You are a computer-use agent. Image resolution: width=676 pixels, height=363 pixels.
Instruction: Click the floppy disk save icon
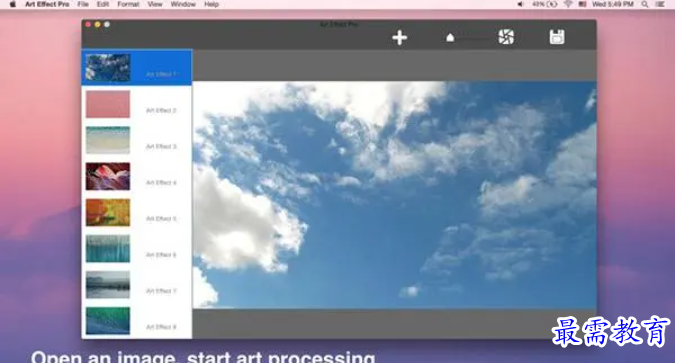pos(557,37)
